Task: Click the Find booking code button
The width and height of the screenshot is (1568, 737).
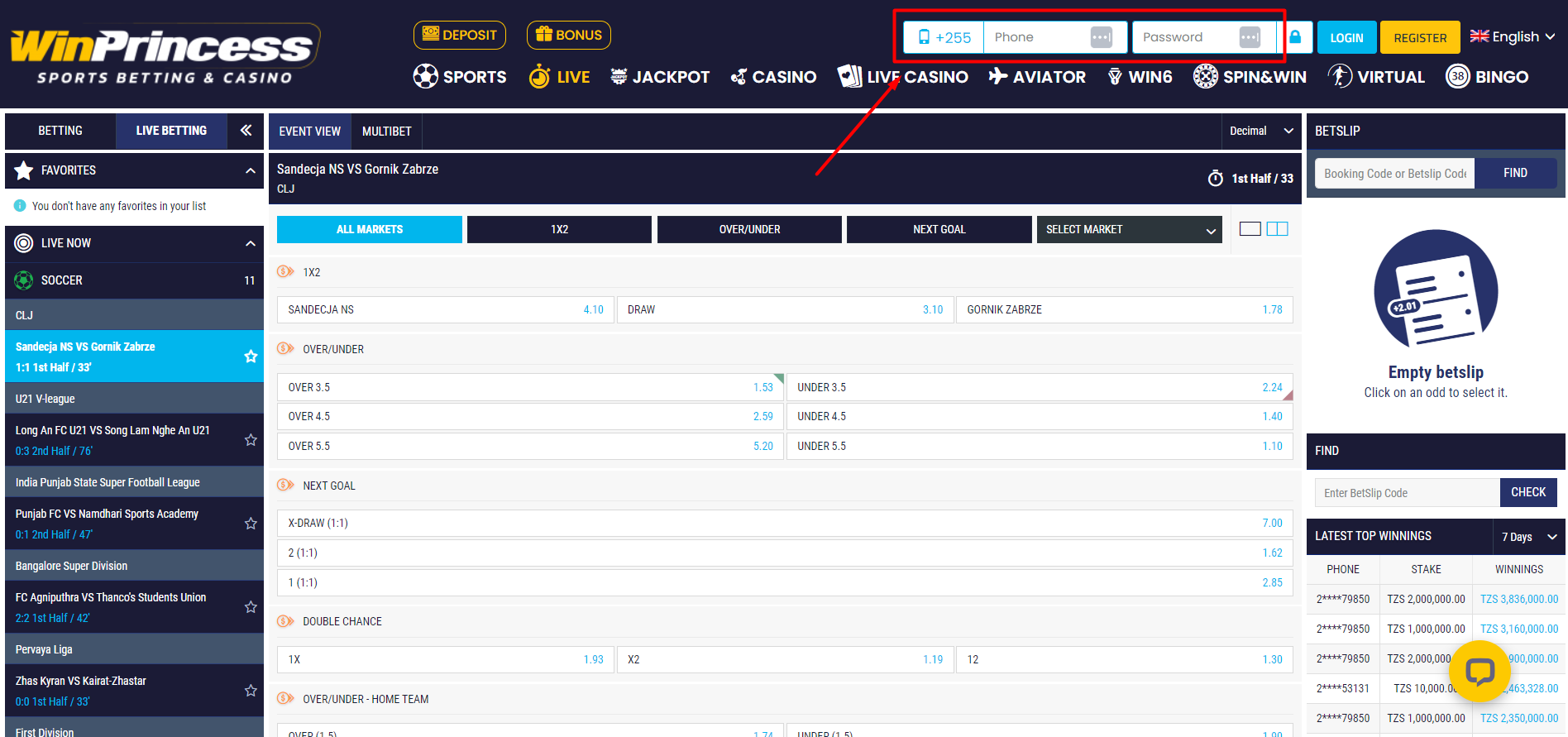Action: pyautogui.click(x=1515, y=173)
